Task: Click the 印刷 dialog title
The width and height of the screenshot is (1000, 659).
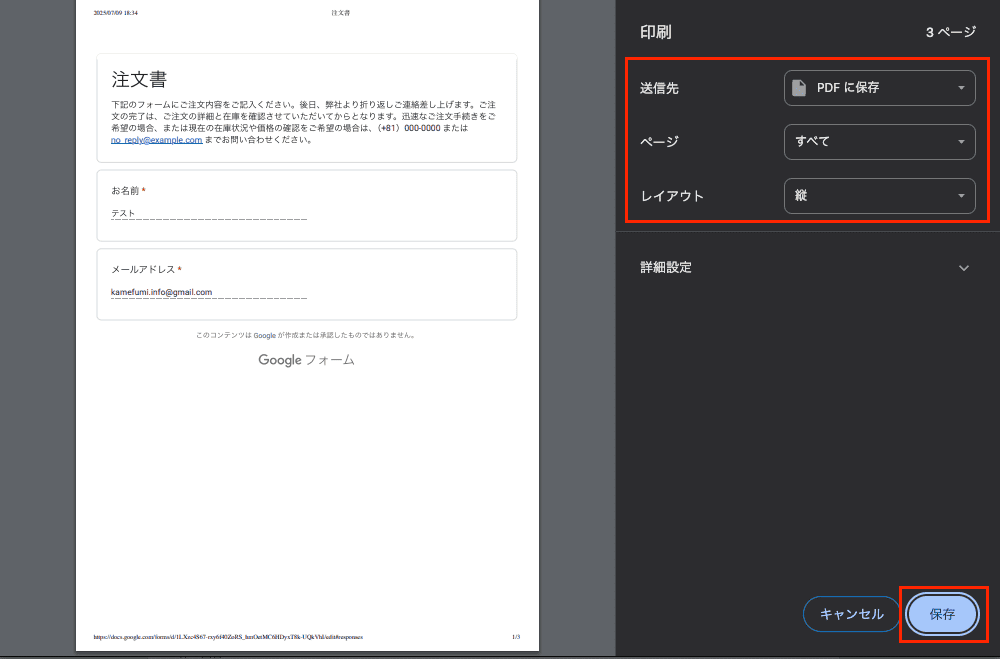Action: pyautogui.click(x=656, y=32)
